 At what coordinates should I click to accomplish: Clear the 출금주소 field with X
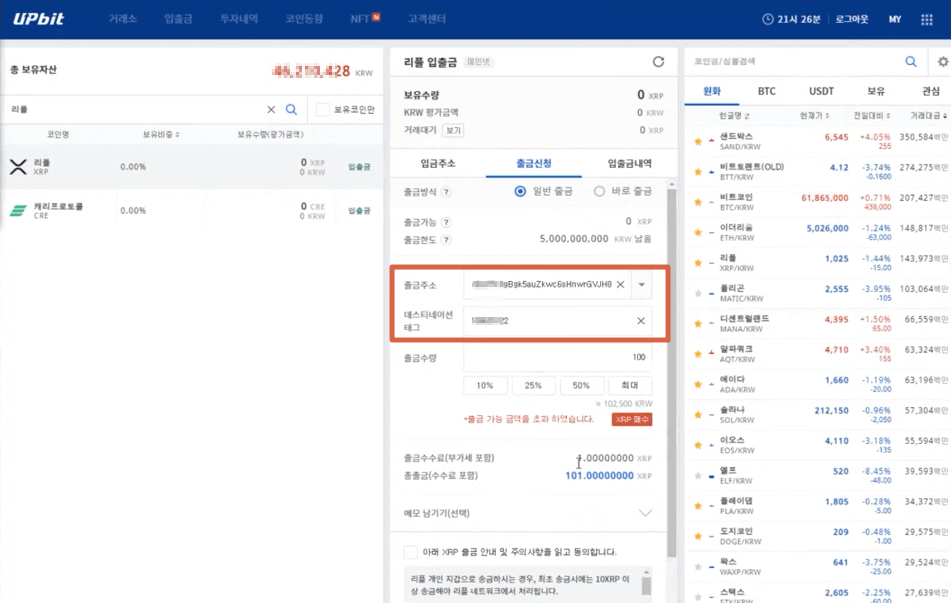tap(620, 285)
